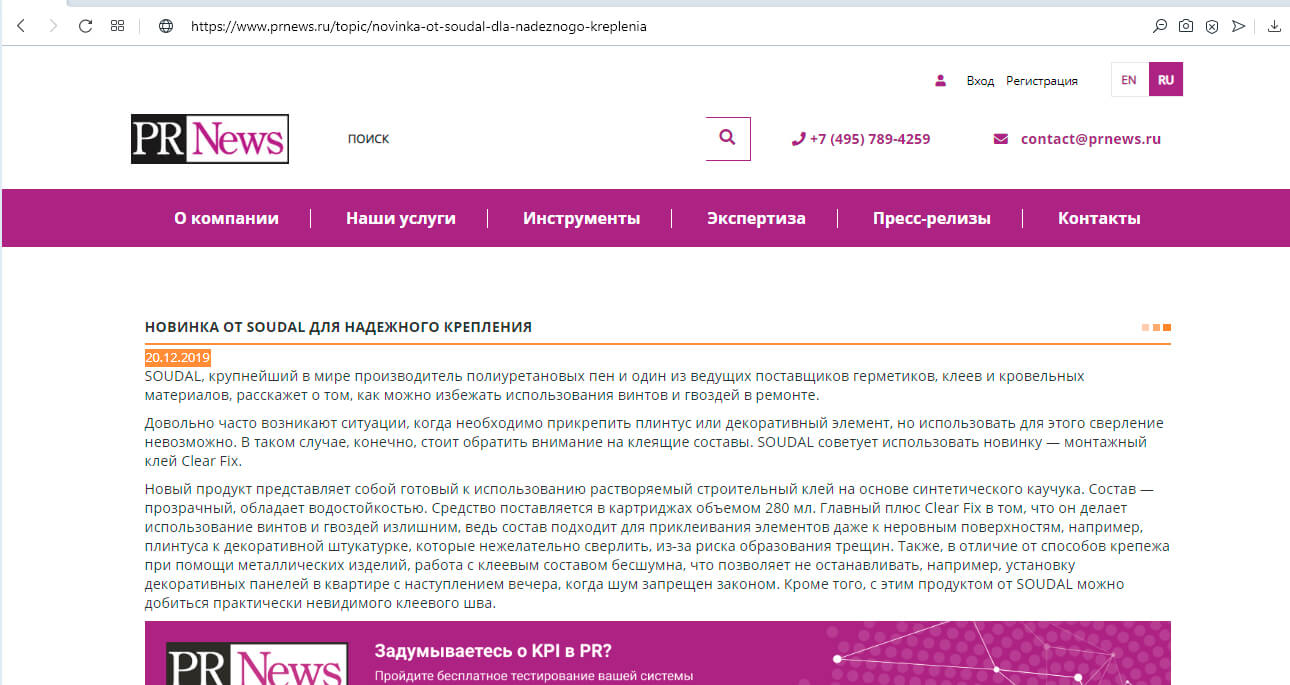Click the envelope email icon
This screenshot has height=685, width=1290.
1001,139
